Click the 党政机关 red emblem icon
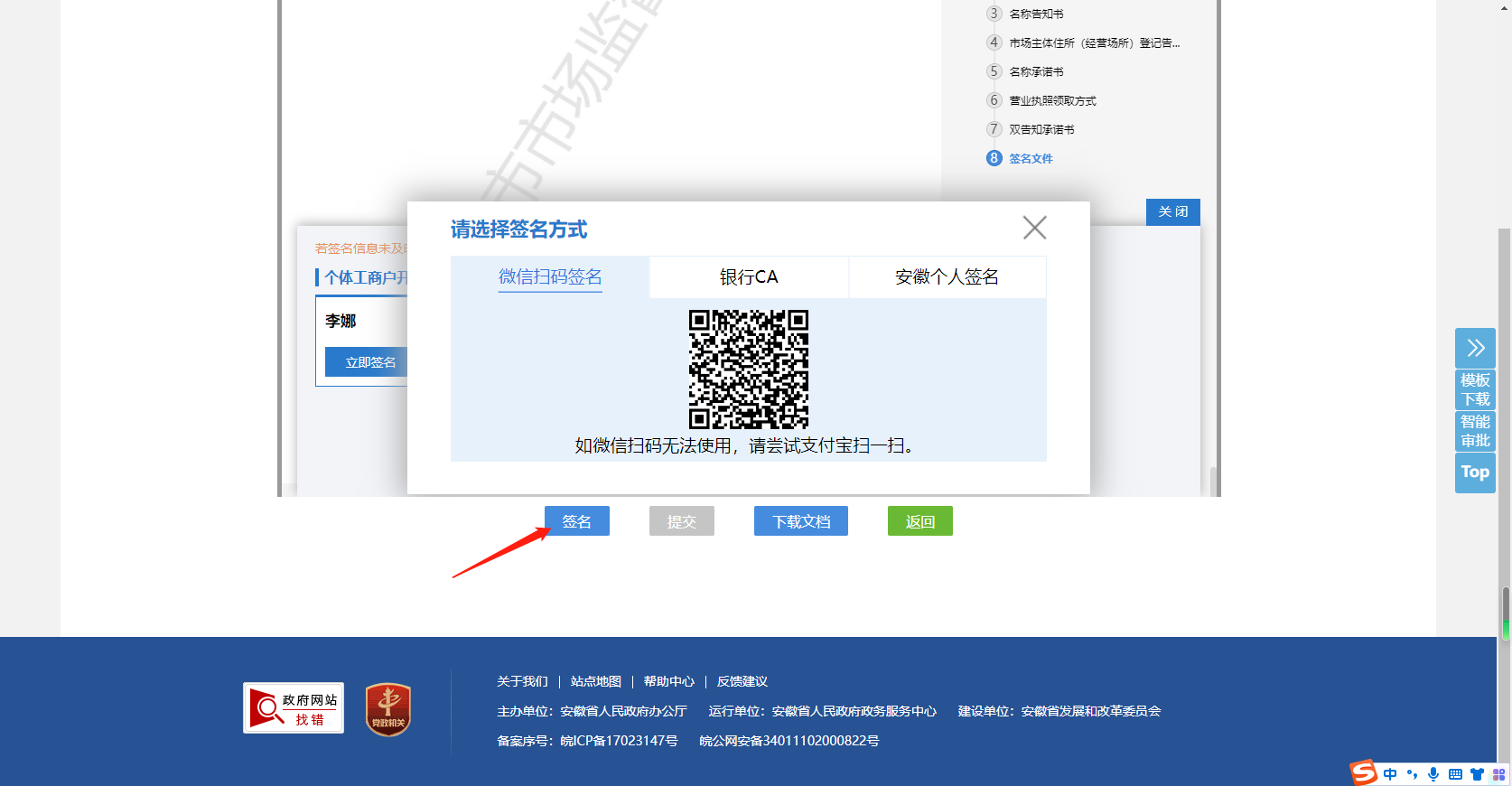 coord(388,709)
